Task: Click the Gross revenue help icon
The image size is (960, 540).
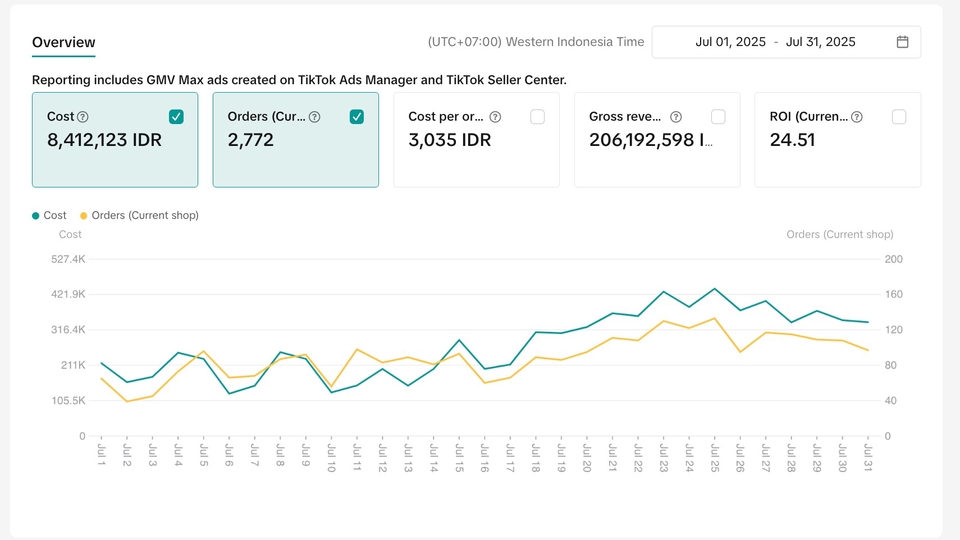Action: pos(676,117)
